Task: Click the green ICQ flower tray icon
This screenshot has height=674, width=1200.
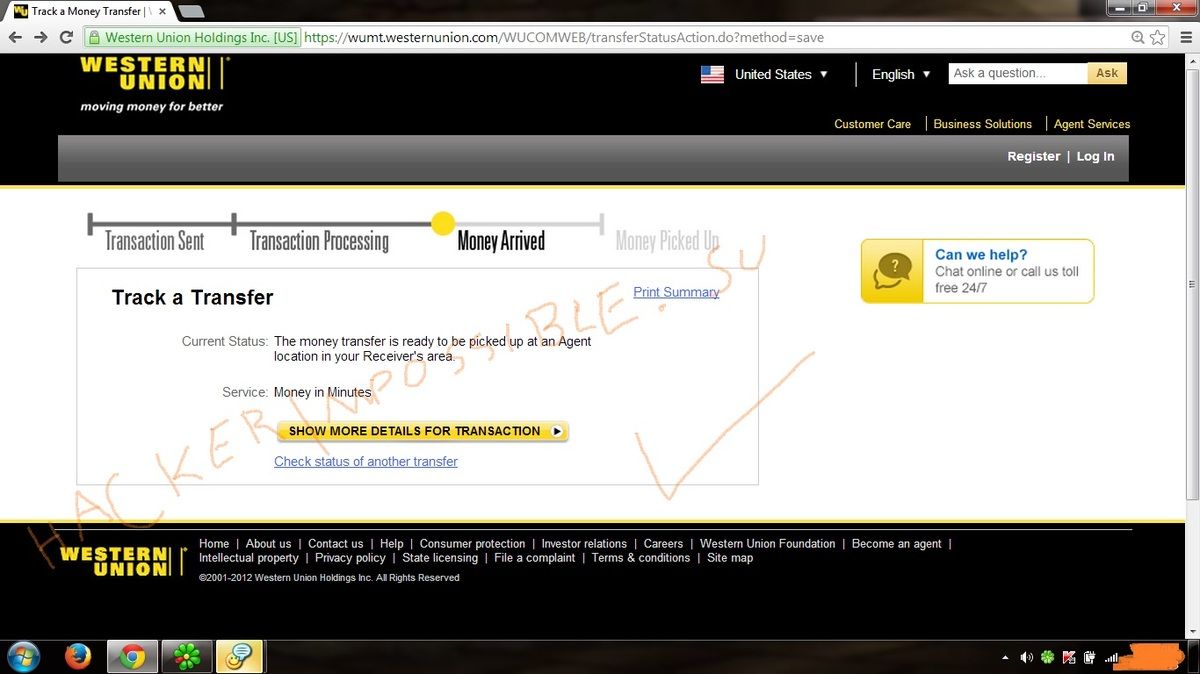Action: [x=1048, y=657]
